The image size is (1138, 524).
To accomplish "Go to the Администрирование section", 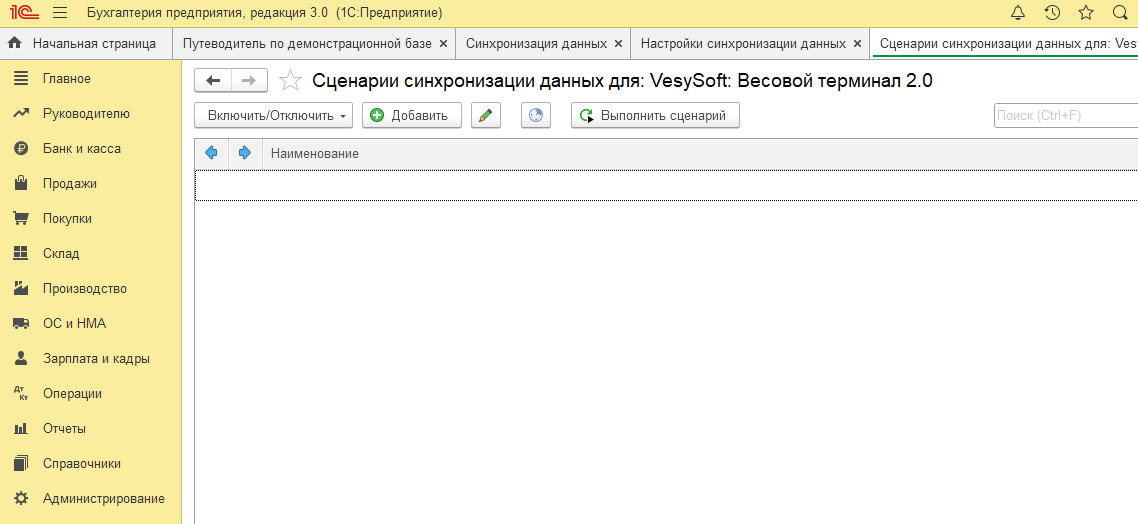I will (x=103, y=499).
